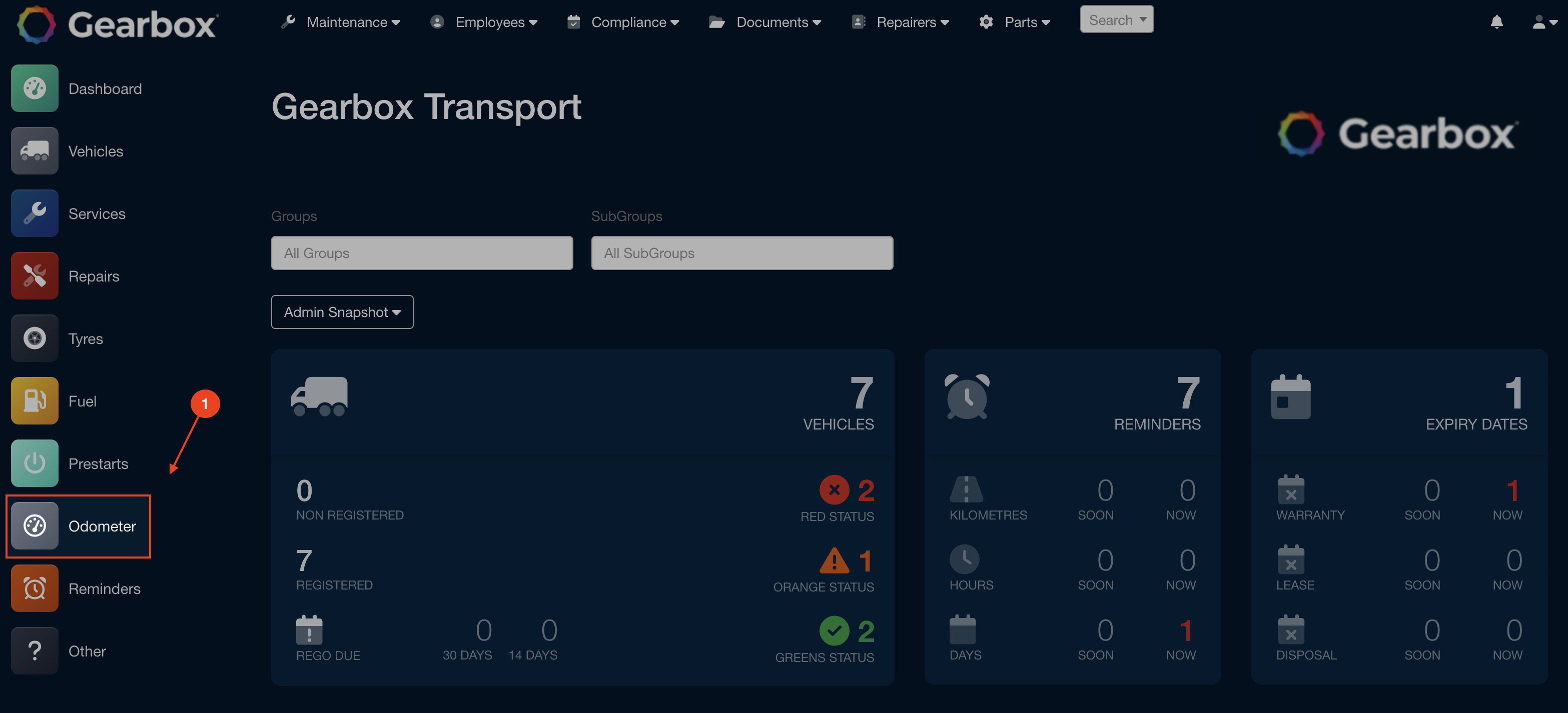Go to Dashboard in sidebar
This screenshot has width=1568, height=713.
[x=105, y=89]
